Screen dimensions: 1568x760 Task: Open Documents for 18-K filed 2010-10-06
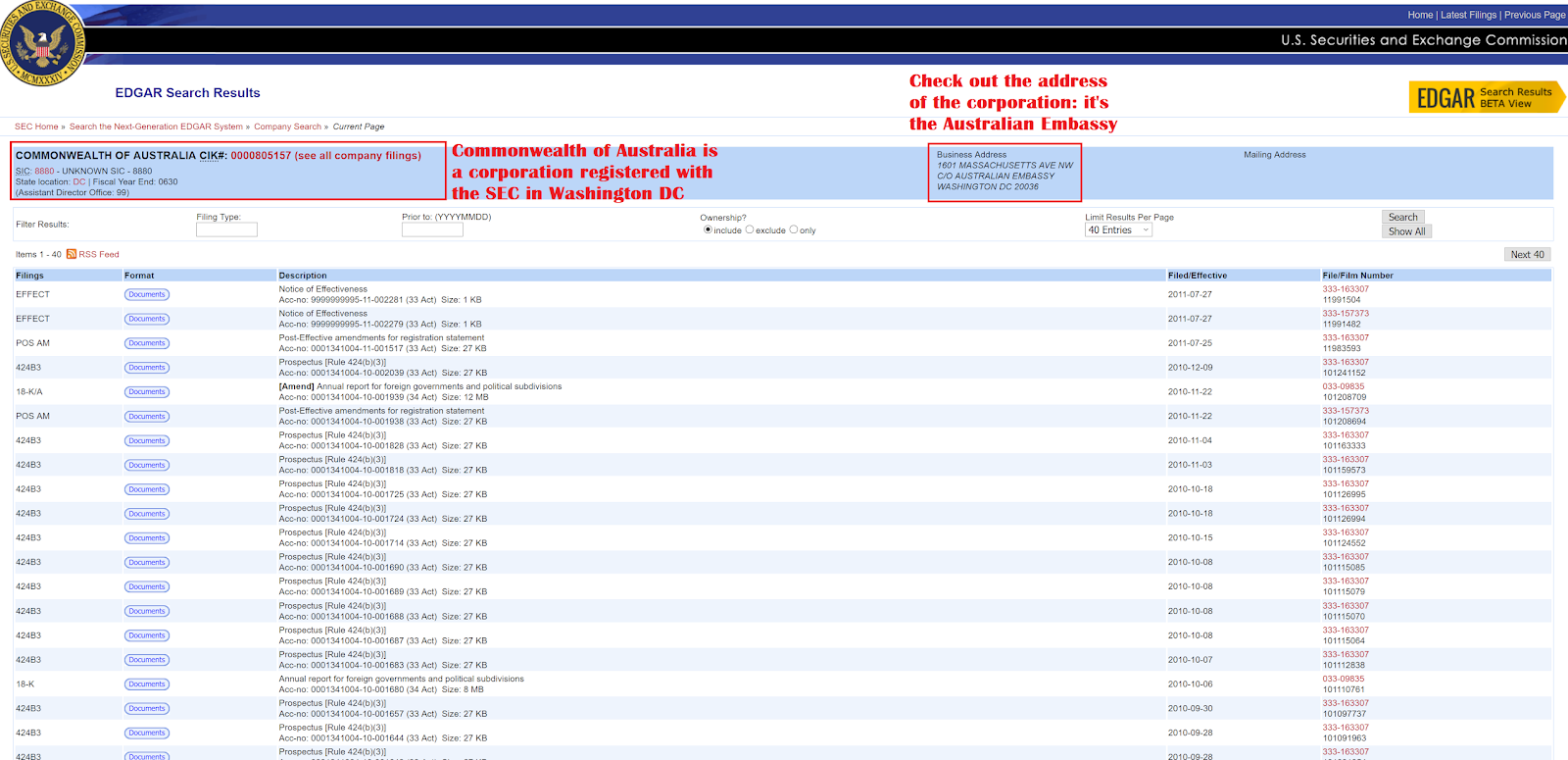147,684
